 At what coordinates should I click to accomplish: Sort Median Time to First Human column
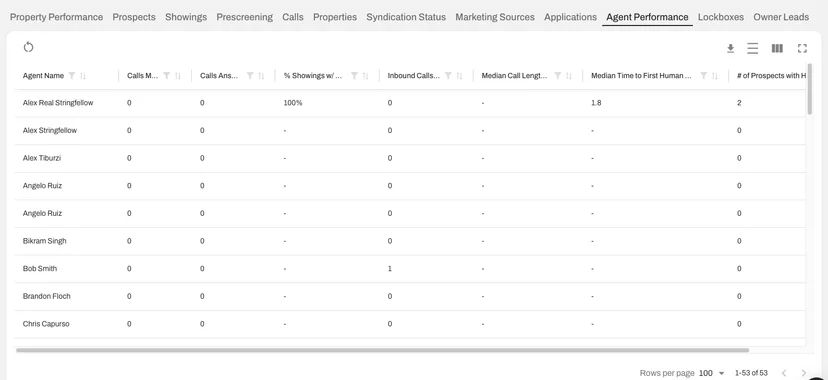pos(714,76)
